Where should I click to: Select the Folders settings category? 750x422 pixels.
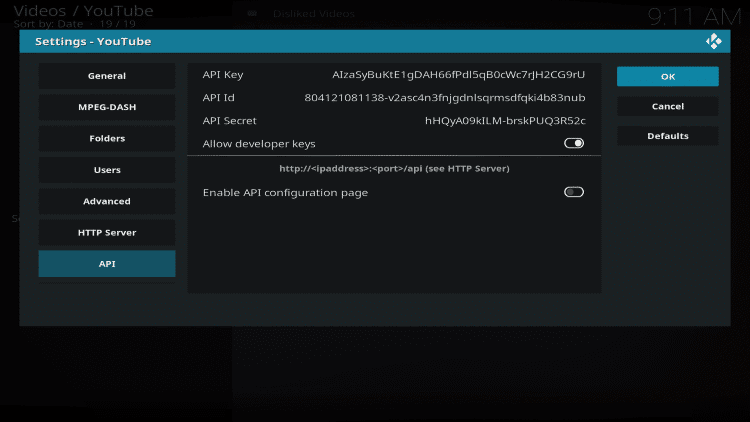pos(107,139)
